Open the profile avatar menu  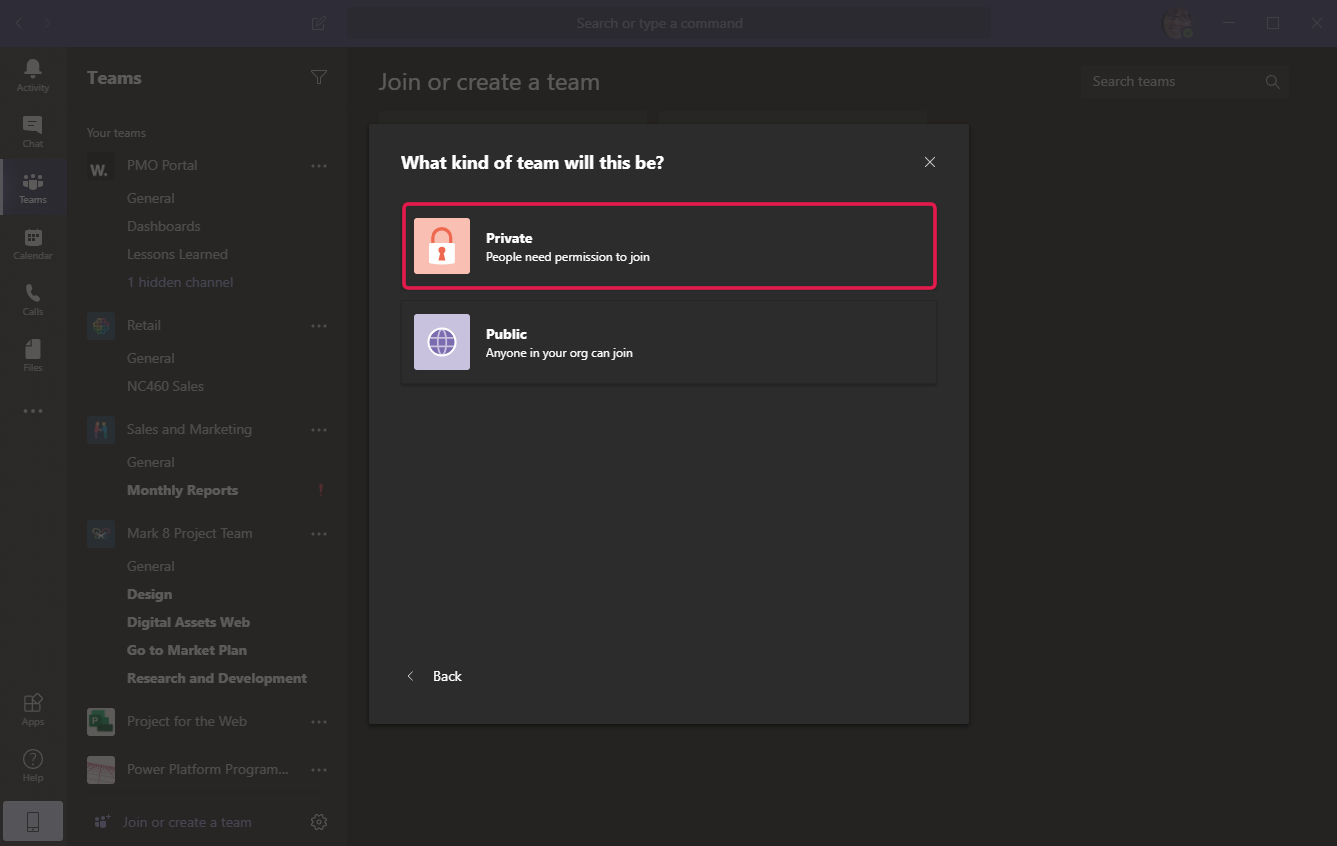tap(1178, 23)
